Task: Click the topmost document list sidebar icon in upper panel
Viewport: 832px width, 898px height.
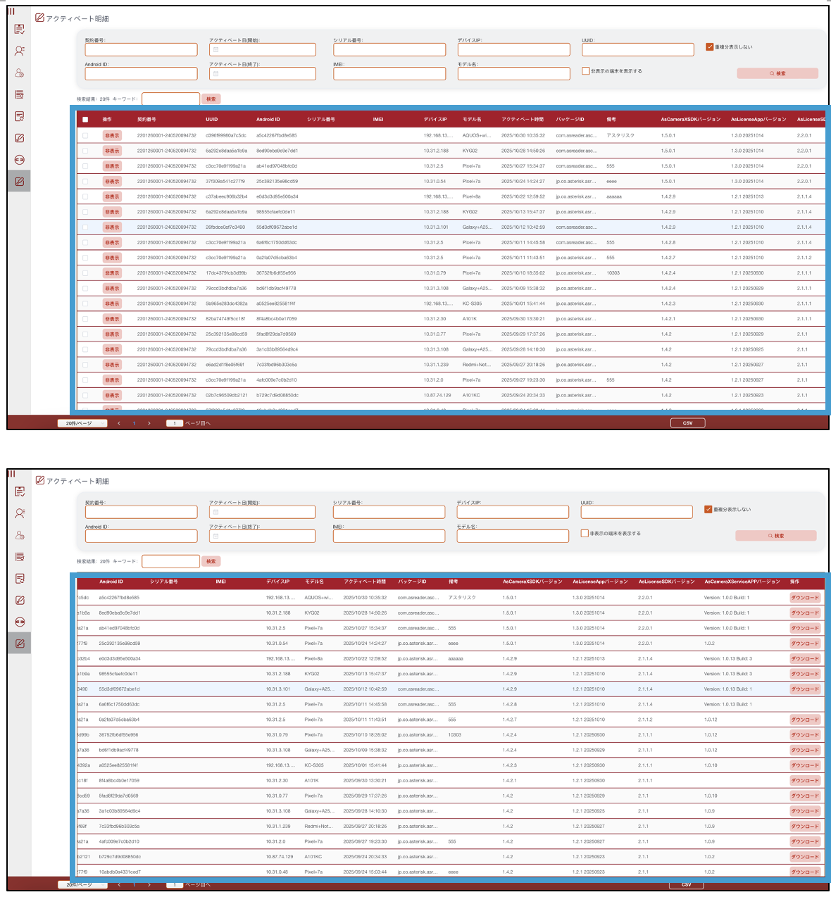Action: (x=19, y=27)
